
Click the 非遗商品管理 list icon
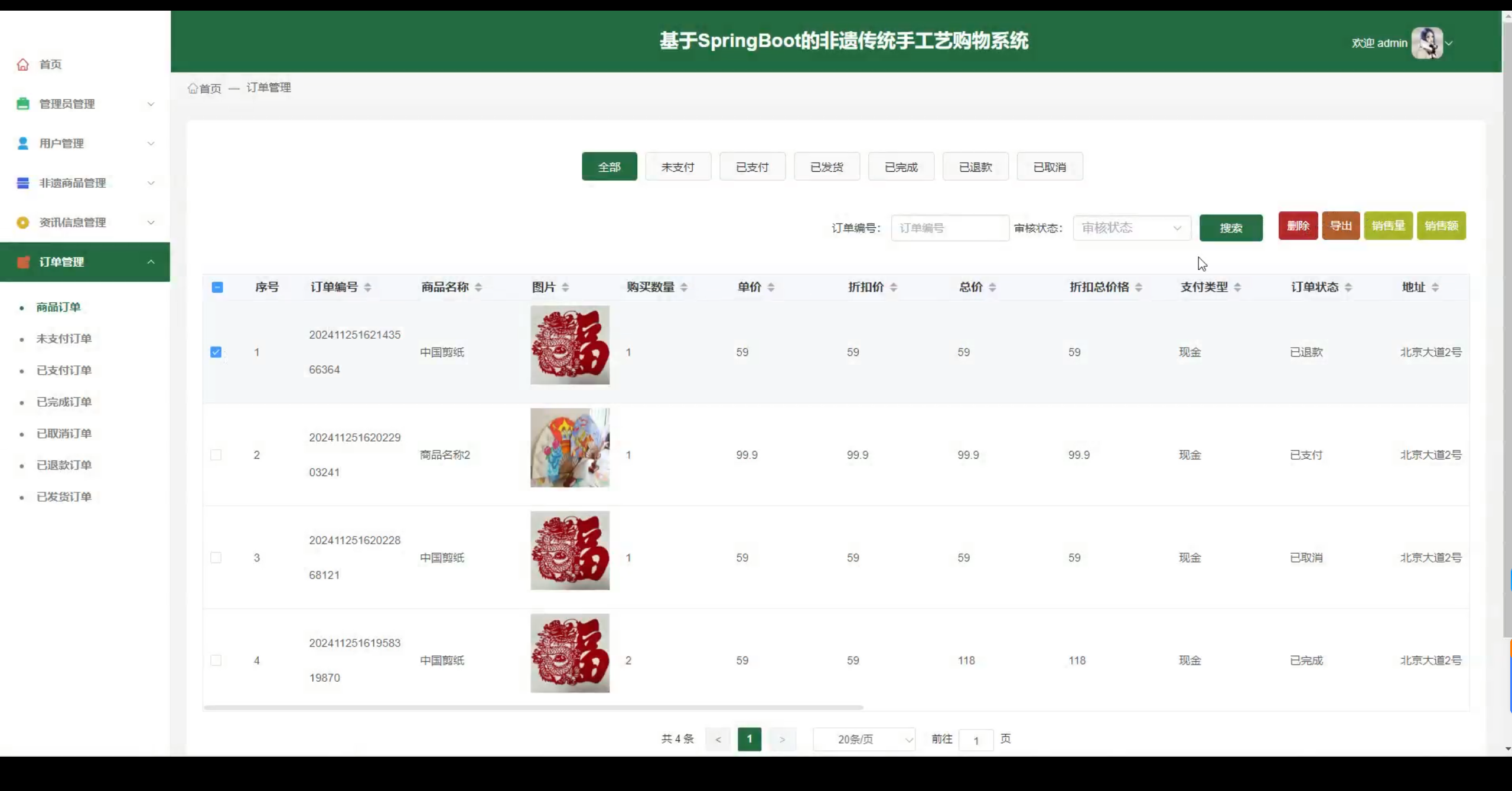click(23, 183)
